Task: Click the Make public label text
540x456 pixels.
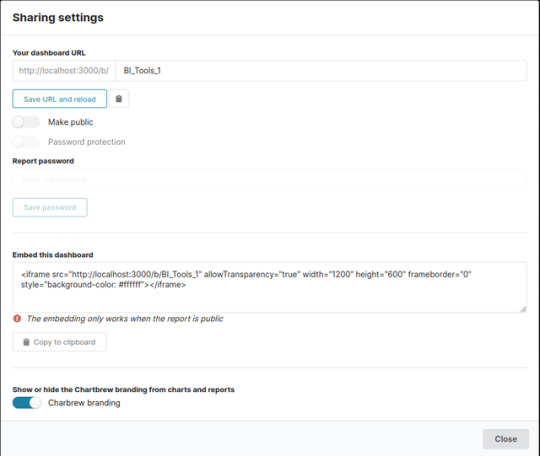Action: (71, 122)
